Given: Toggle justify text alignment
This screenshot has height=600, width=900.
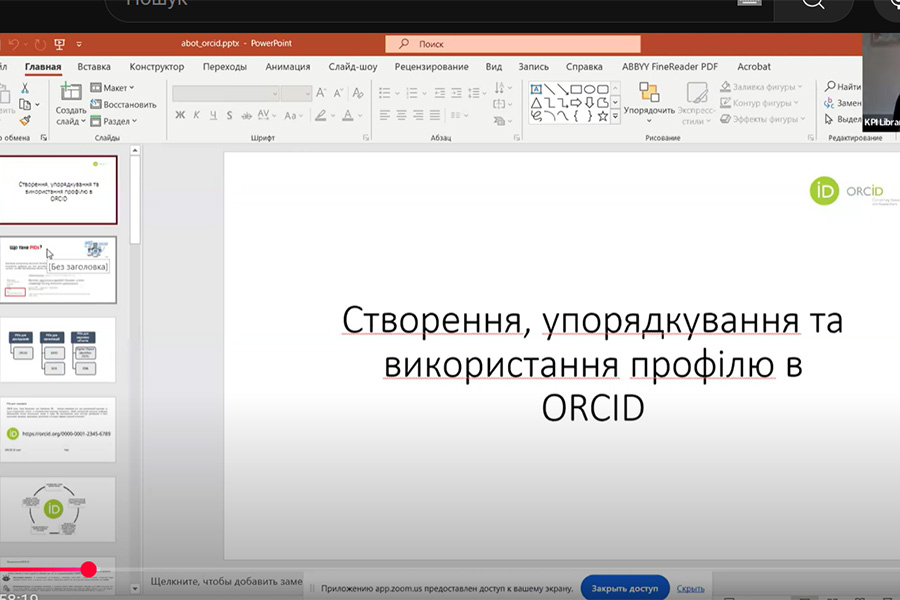Looking at the screenshot, I should (x=435, y=115).
